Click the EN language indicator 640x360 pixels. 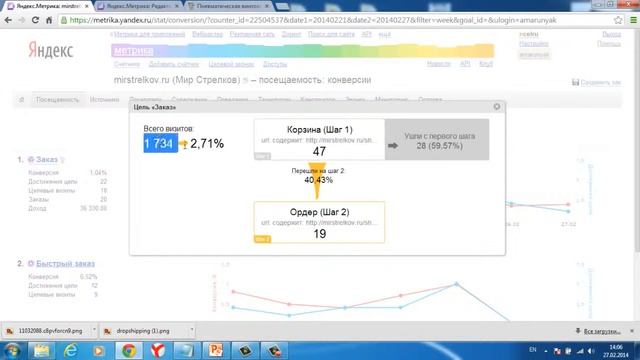(533, 350)
